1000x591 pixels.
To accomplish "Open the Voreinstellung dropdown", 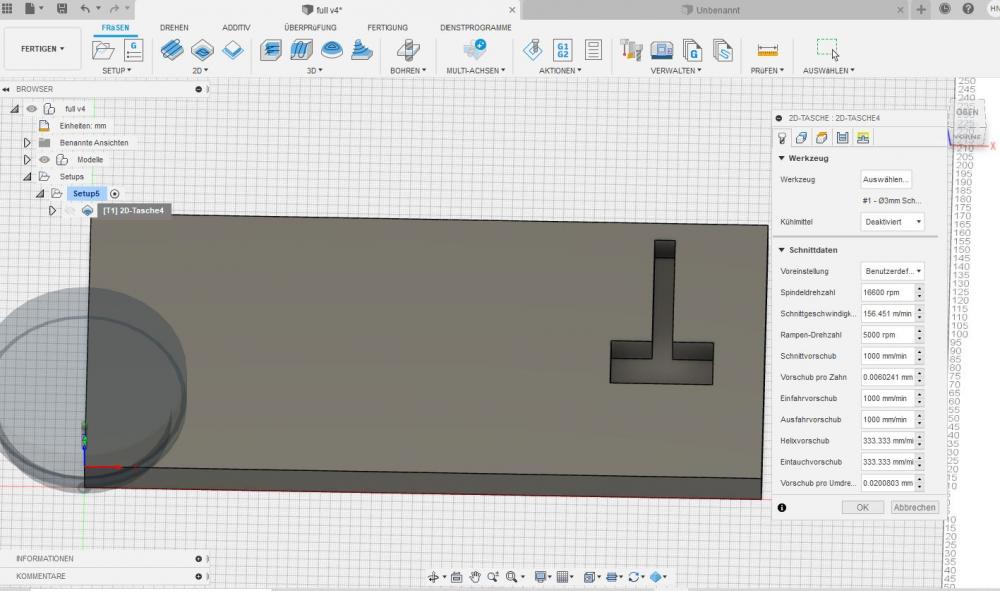I will 892,271.
